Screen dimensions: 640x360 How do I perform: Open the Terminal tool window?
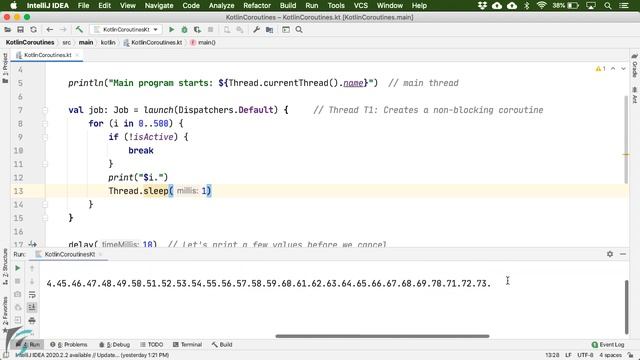pyautogui.click(x=187, y=344)
